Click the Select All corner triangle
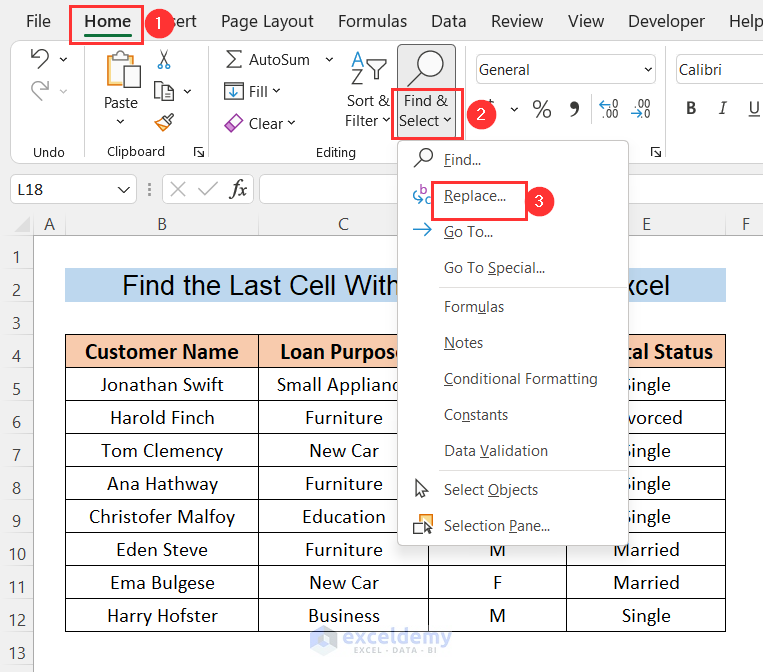Image resolution: width=763 pixels, height=672 pixels. (22, 224)
